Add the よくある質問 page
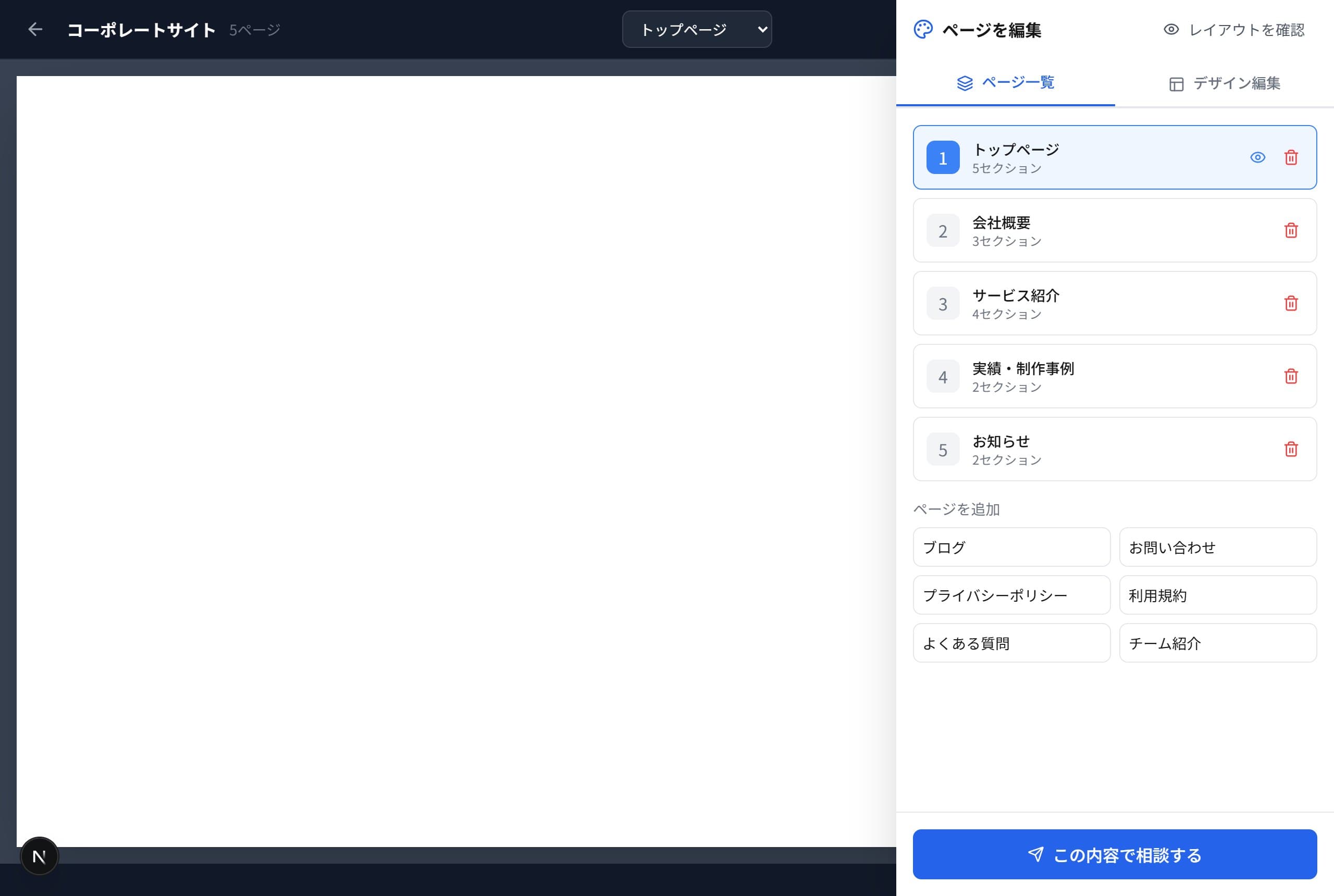 click(x=1011, y=643)
